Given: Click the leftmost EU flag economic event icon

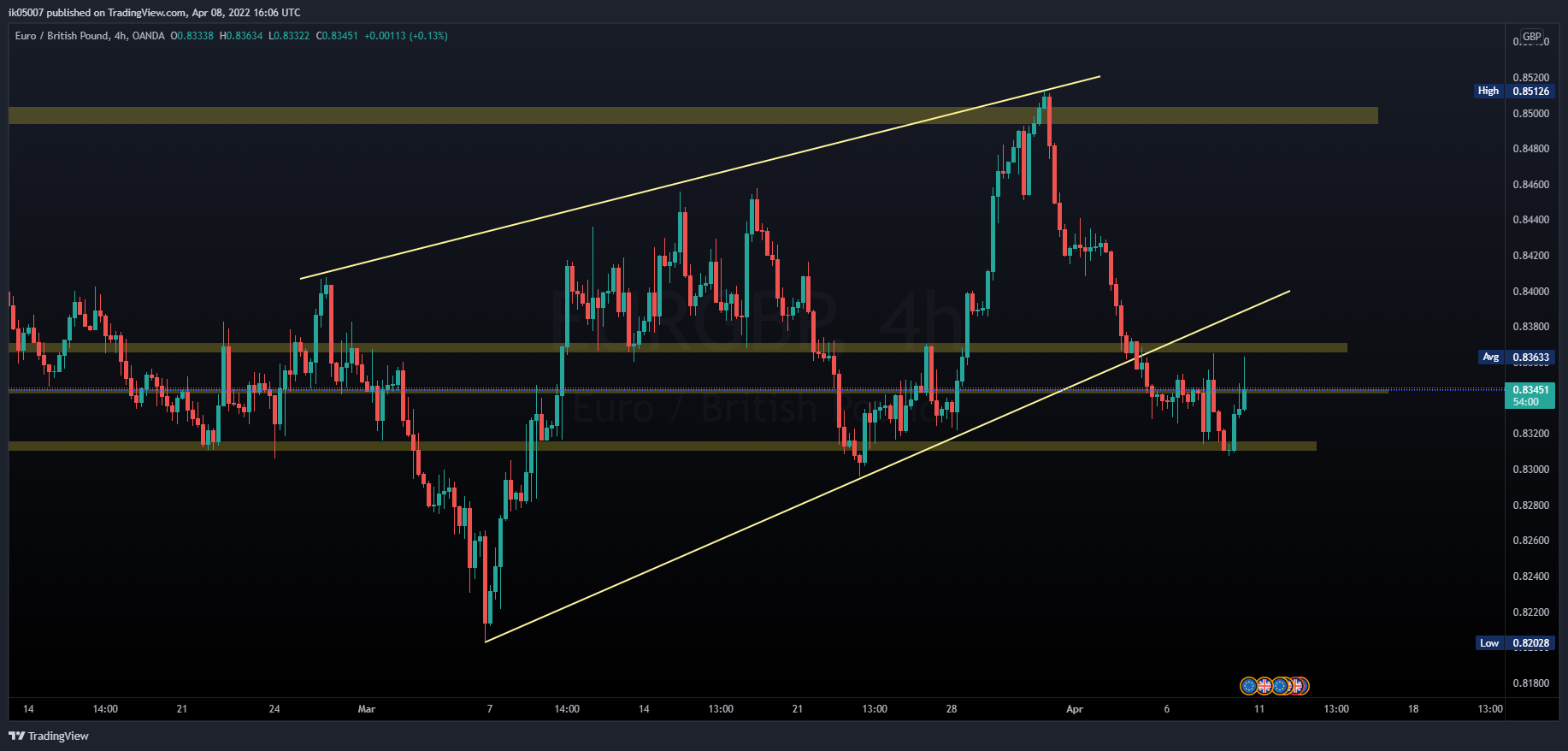Looking at the screenshot, I should (1249, 686).
